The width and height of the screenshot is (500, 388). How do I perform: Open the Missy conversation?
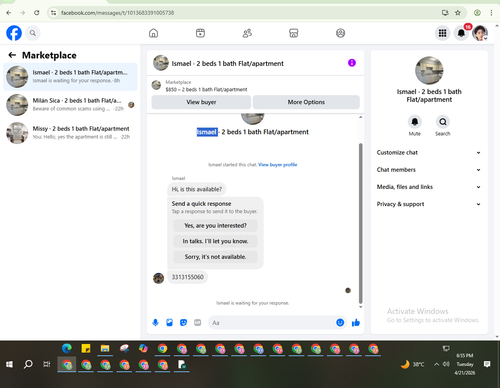(x=70, y=133)
